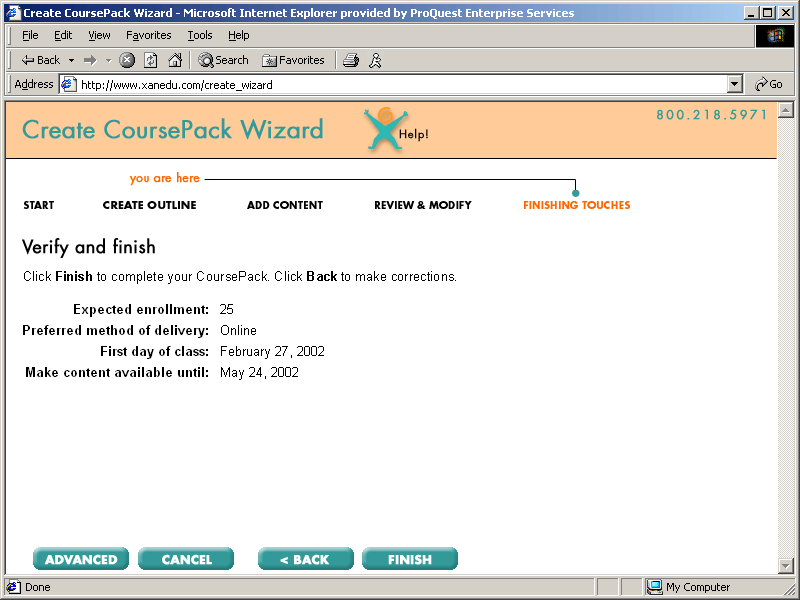This screenshot has width=800, height=600.
Task: Expand the Back history dropdown arrow
Action: click(71, 60)
